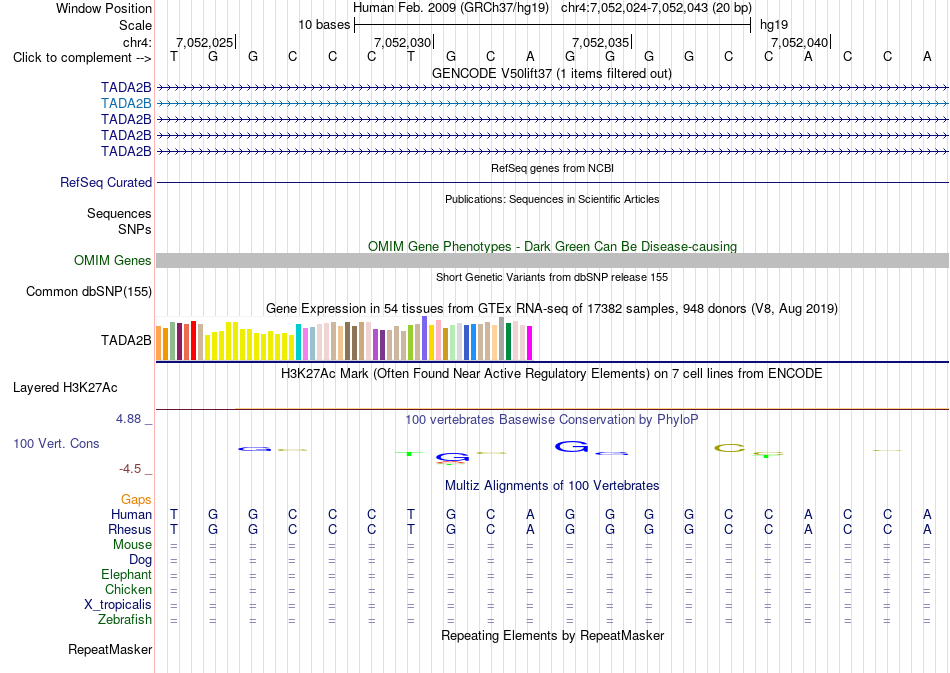Viewport: 950px width, 673px height.
Task: Click the dark green bar in GTEx chart
Action: point(509,342)
